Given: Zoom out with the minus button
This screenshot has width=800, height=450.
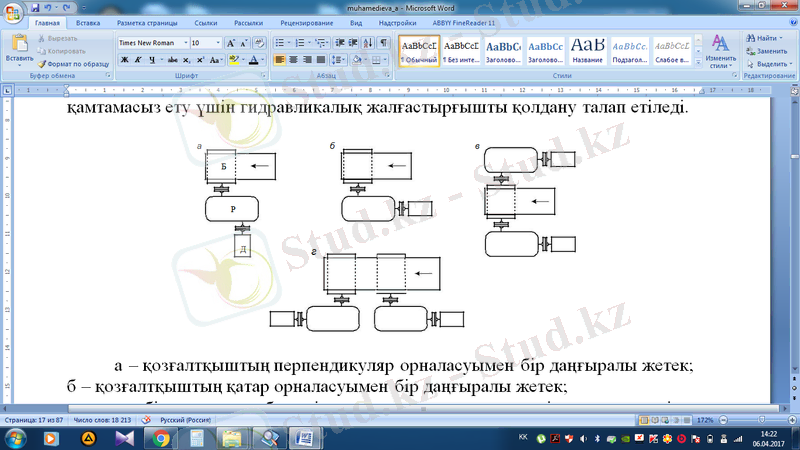Looking at the screenshot, I should pyautogui.click(x=723, y=420).
